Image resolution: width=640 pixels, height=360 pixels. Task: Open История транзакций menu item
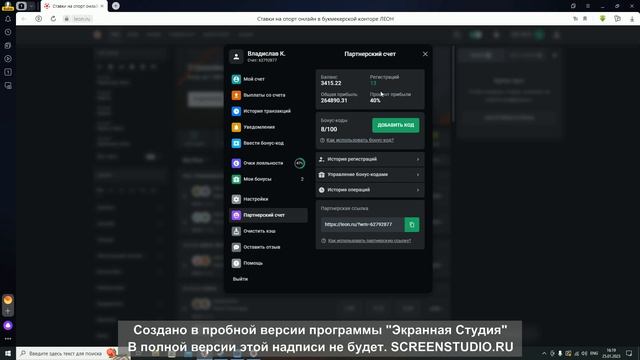point(269,111)
